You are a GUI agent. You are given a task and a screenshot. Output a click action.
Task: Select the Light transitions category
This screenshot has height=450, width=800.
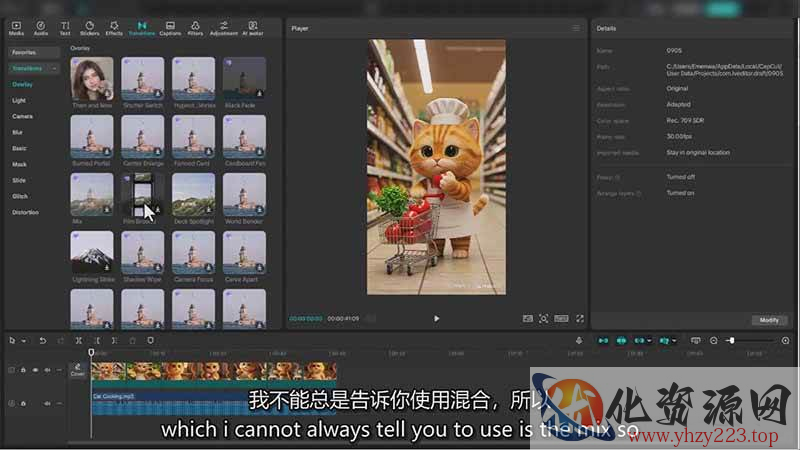point(19,101)
